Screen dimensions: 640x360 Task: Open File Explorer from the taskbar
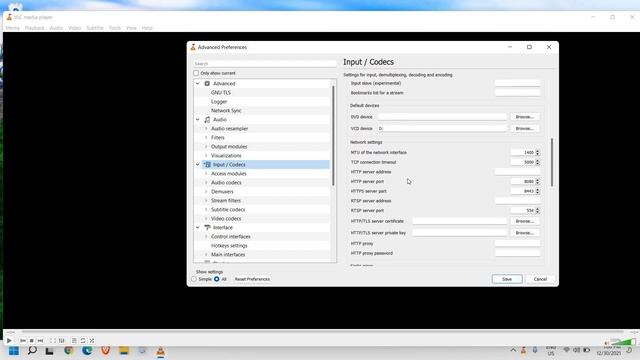(124, 351)
